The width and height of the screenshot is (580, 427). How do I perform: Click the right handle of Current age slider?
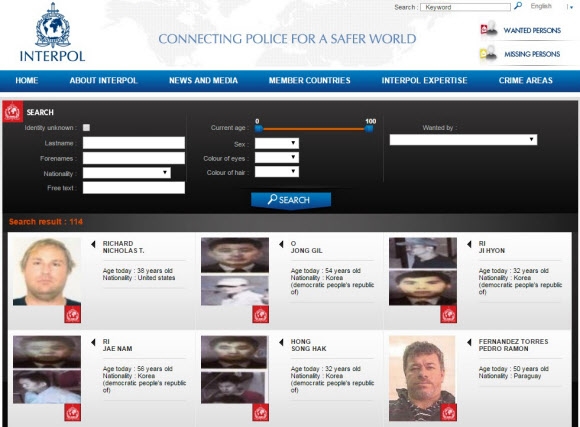coord(369,128)
